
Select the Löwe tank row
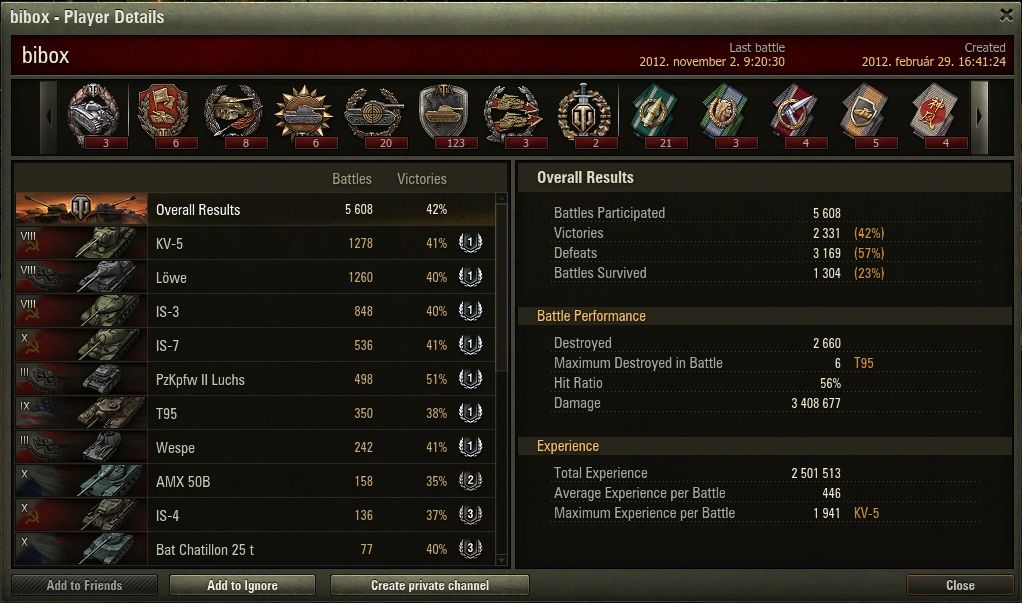255,277
